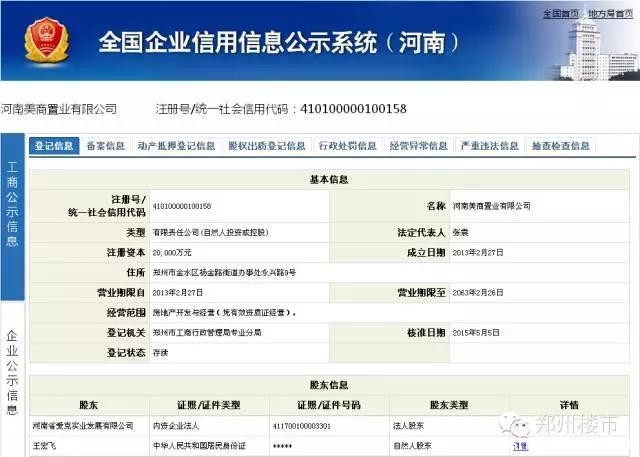Click the company type value 有限责任公司
640x457 pixels.
(210, 232)
